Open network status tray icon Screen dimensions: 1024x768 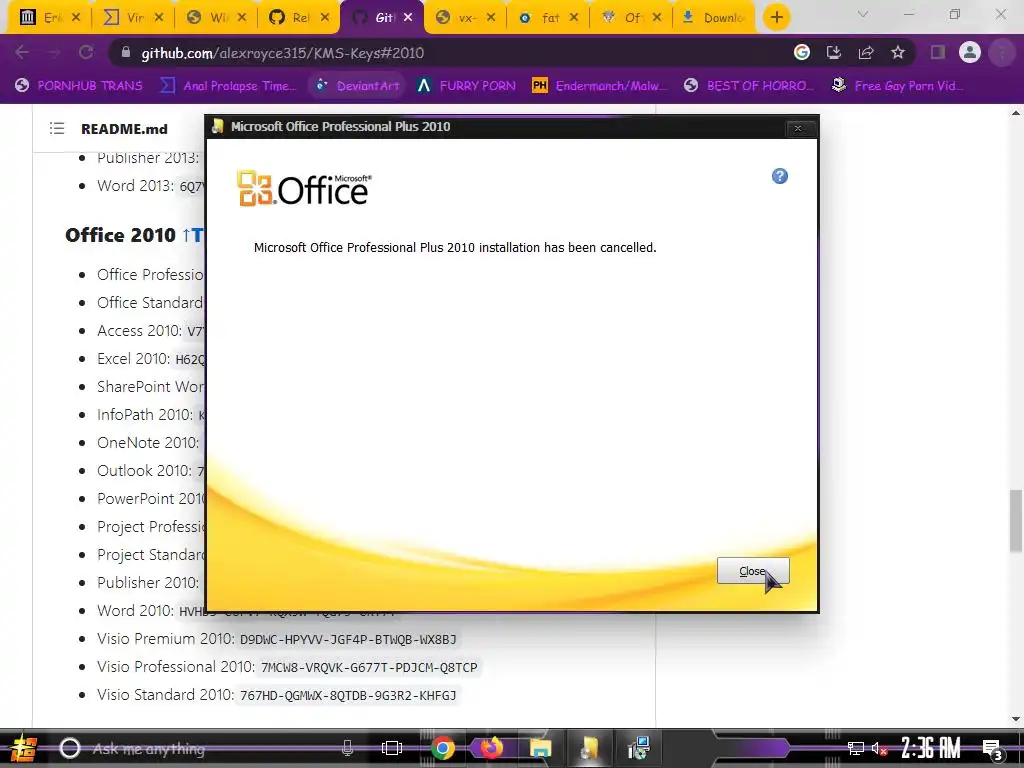point(856,748)
